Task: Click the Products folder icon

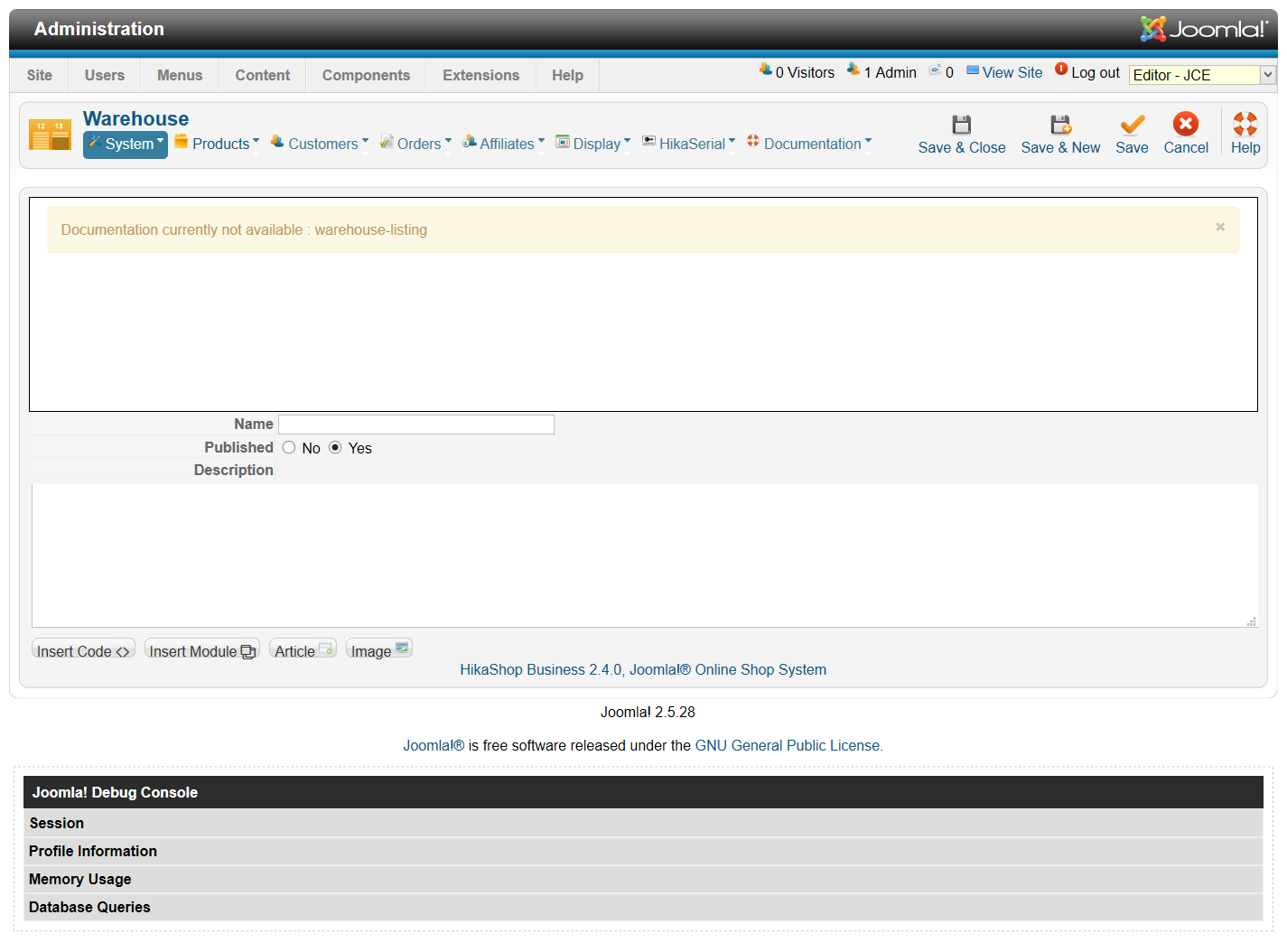Action: click(182, 141)
